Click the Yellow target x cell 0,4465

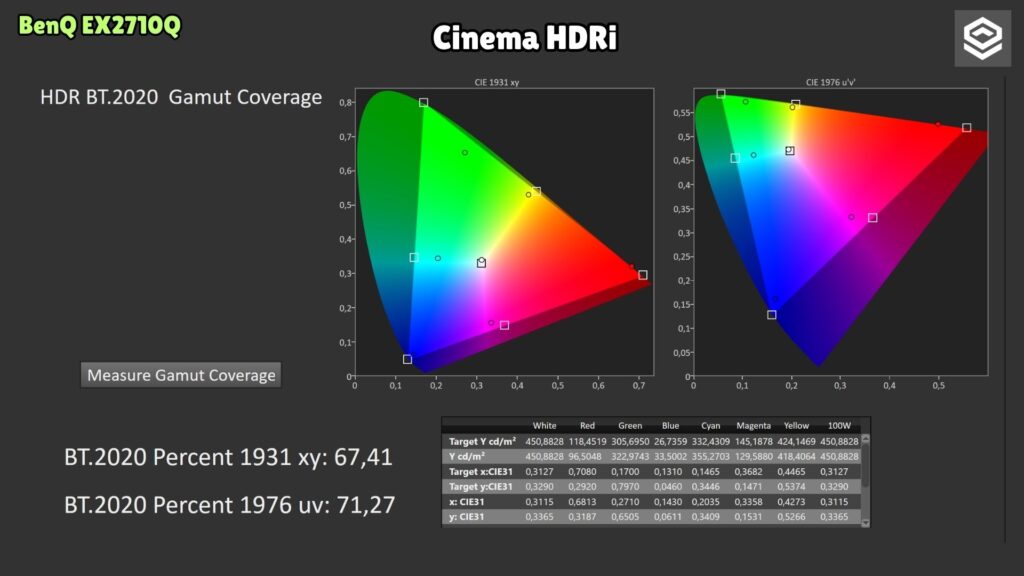tap(792, 472)
